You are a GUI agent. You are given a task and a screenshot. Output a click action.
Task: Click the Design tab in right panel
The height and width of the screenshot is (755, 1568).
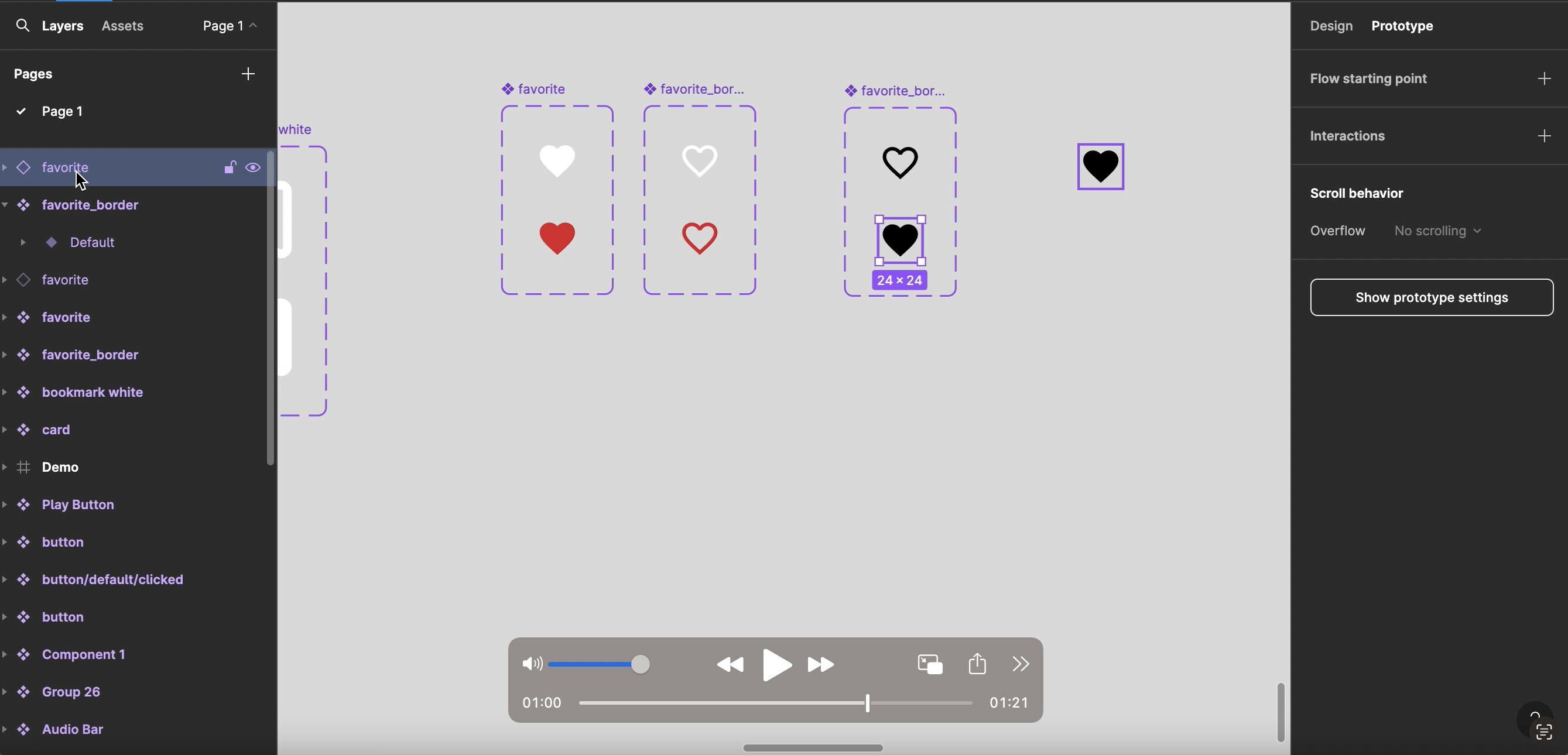tap(1331, 25)
